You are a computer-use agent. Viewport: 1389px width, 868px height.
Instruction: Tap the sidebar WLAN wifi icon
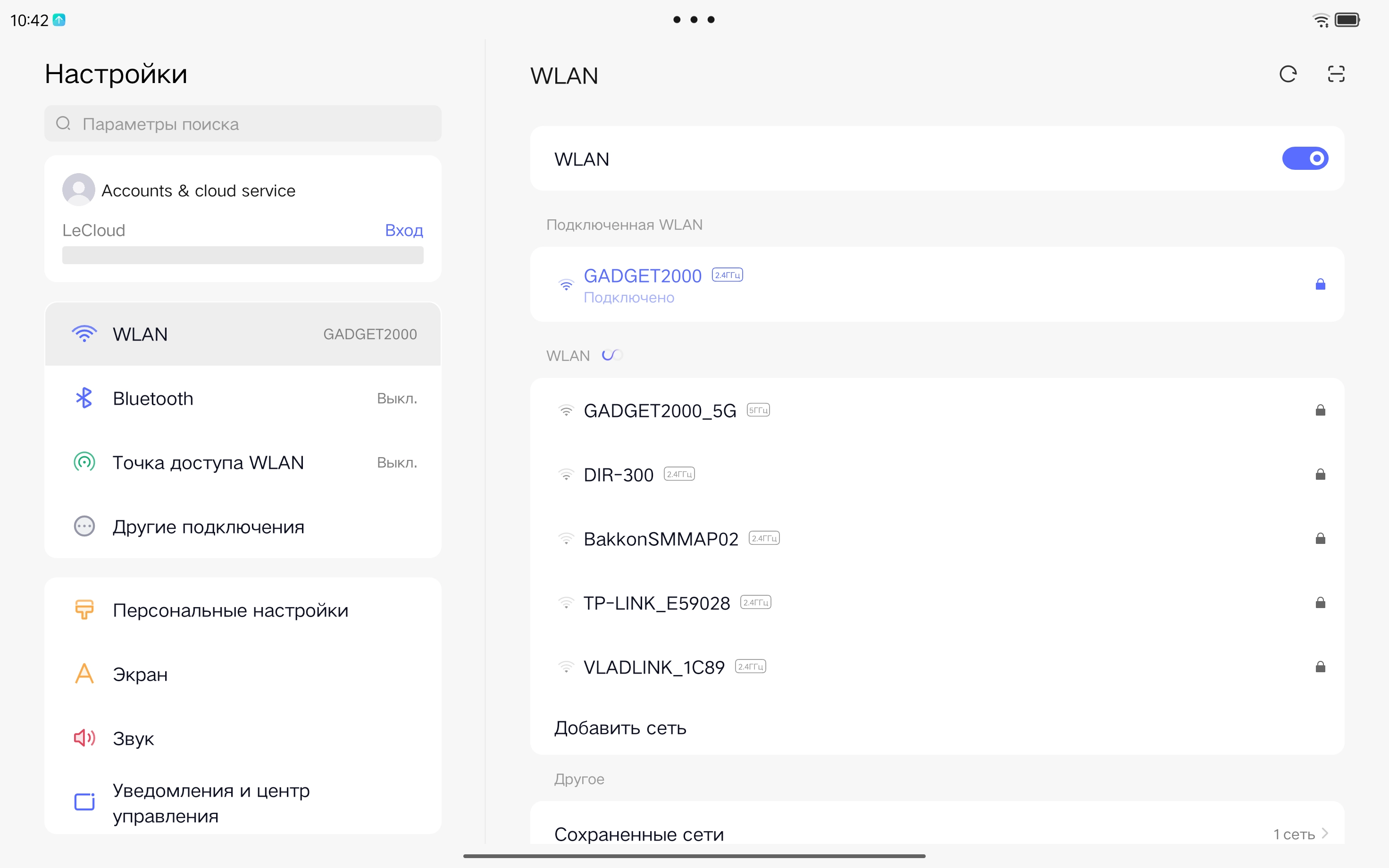tap(84, 334)
